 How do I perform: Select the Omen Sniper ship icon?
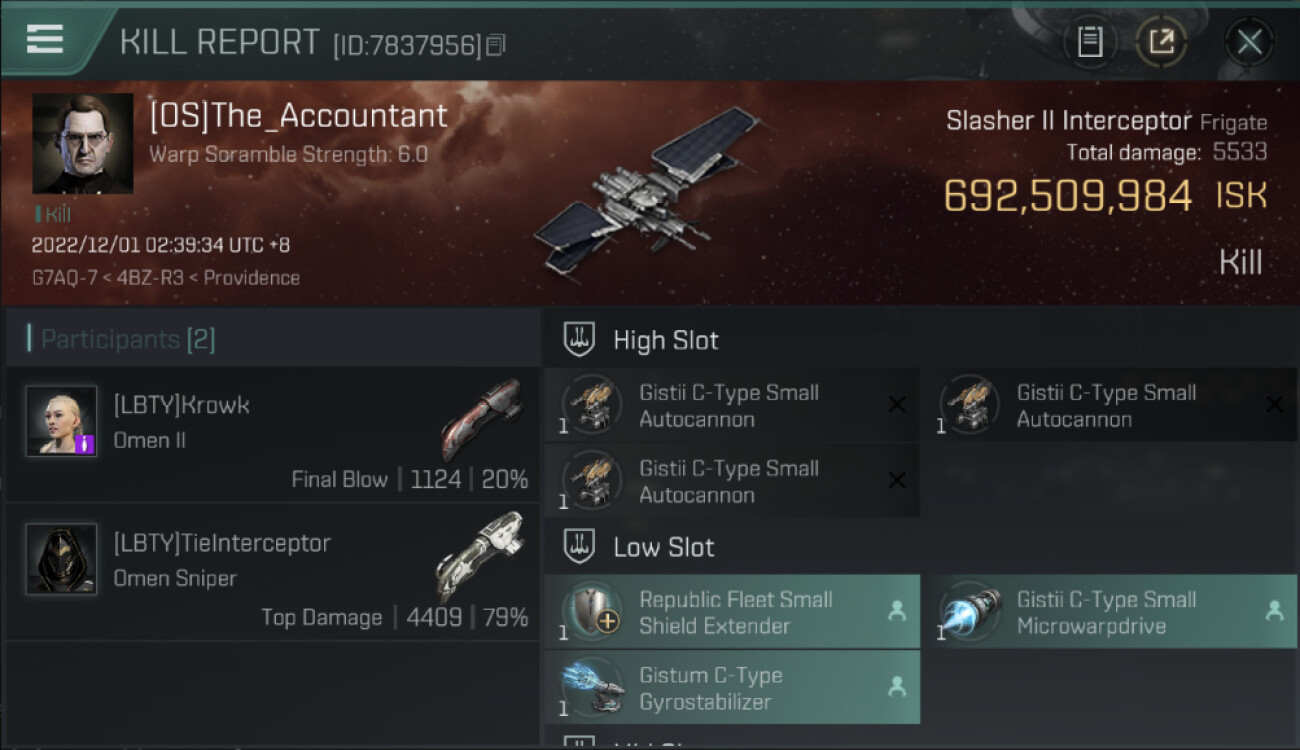(481, 556)
